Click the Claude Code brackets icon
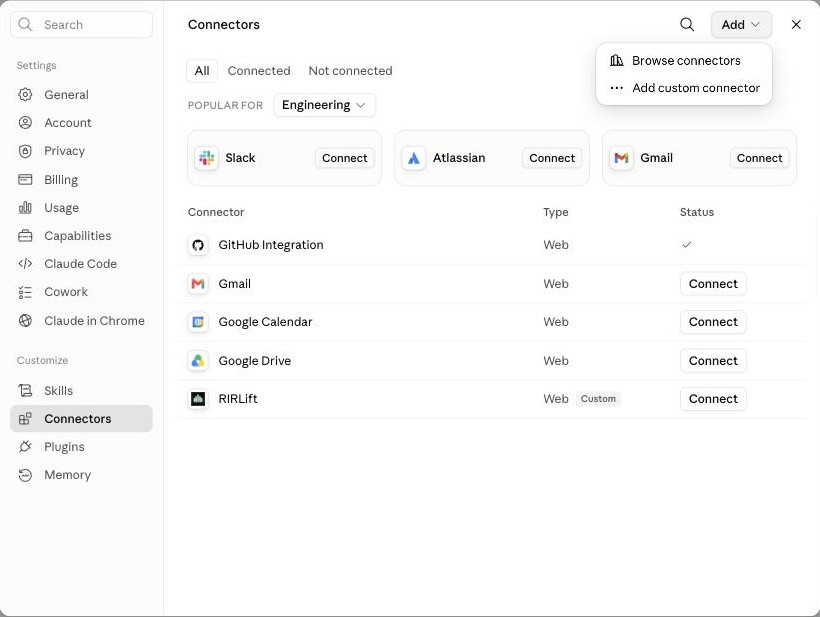 25,264
